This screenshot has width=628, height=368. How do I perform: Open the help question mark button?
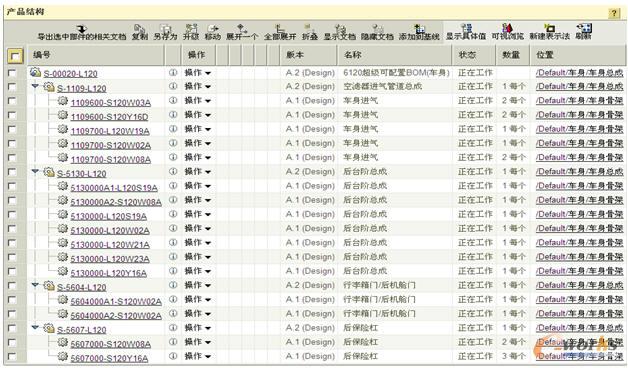[614, 13]
